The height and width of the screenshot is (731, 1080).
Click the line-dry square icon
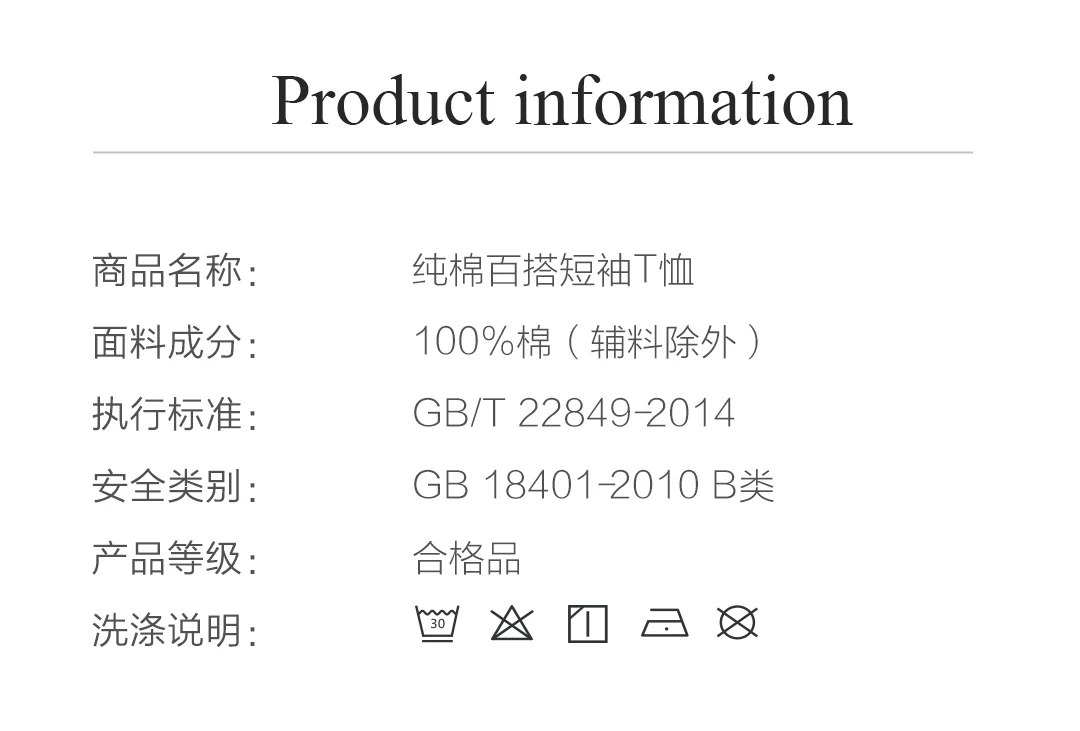[x=588, y=624]
